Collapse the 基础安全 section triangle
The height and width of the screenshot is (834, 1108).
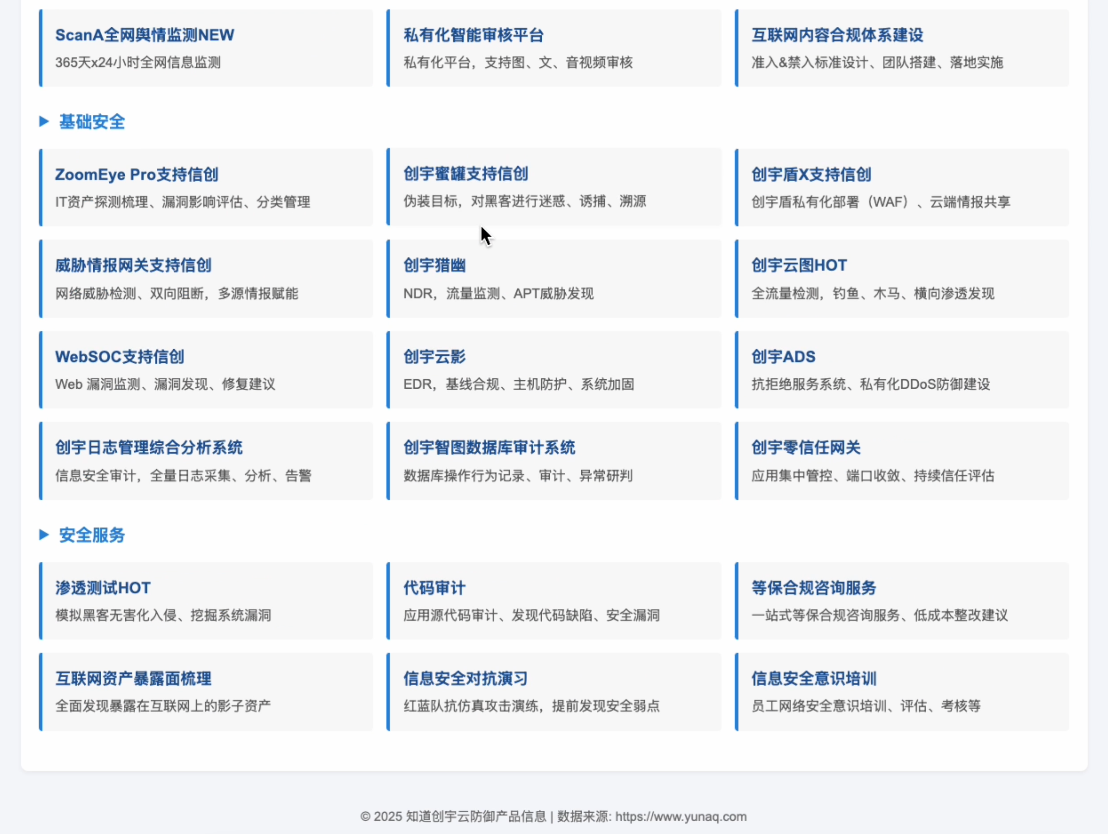click(44, 122)
